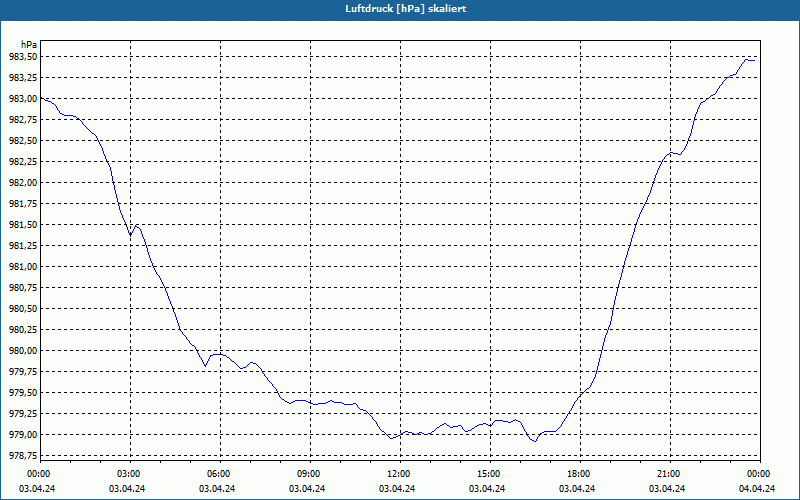This screenshot has height=500, width=800.
Task: Select the 03.04.24 date under the first 00:00
Action: [37, 488]
